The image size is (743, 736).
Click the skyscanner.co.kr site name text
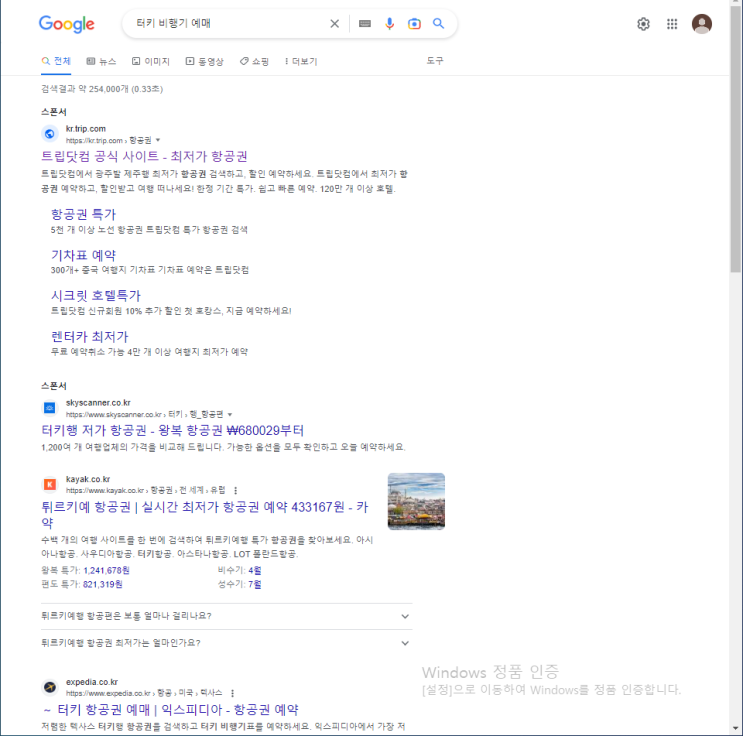[x=98, y=403]
